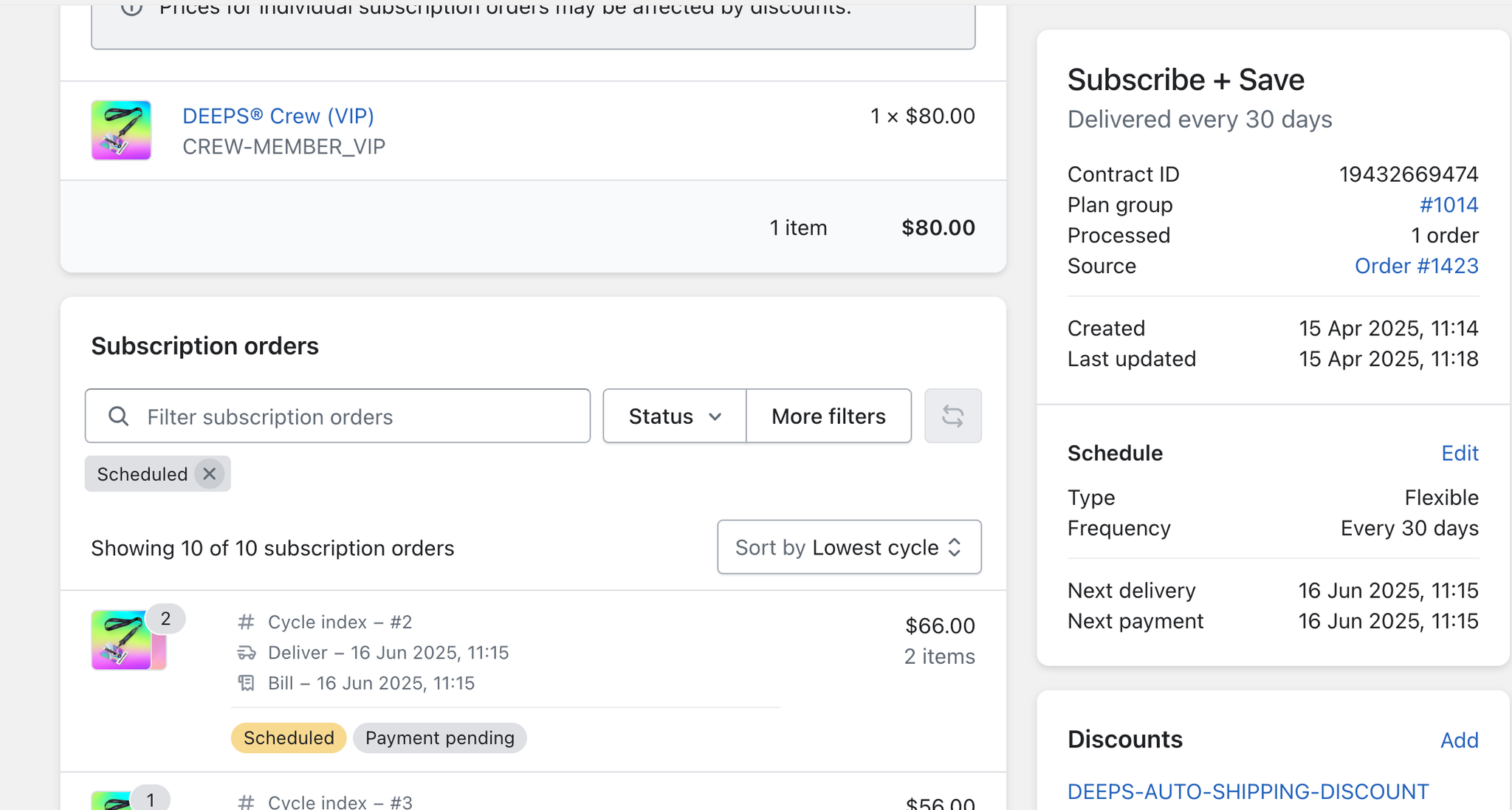Open DEEPS-AUTO-SHIPPING-DISCOUNT link

1248,792
